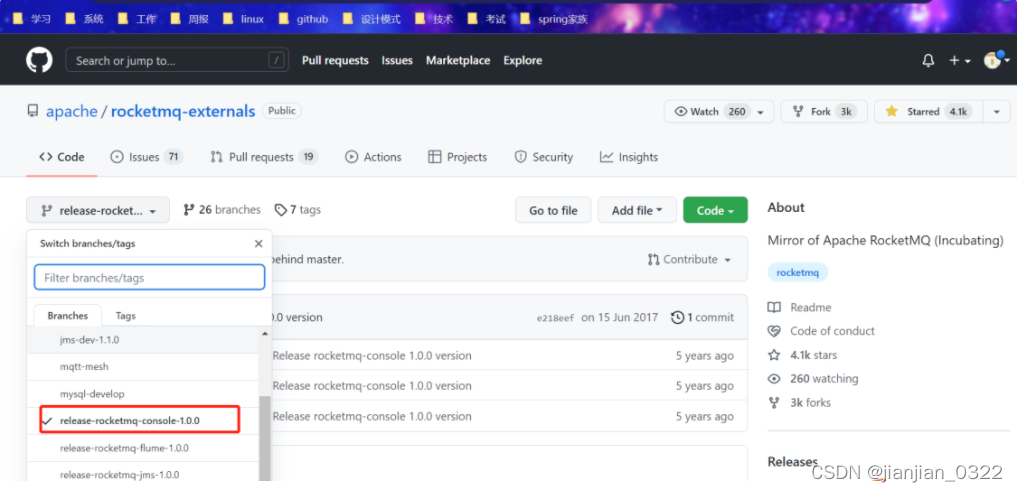Fork the repository
Screen dimensions: 1017x492
click(x=824, y=111)
